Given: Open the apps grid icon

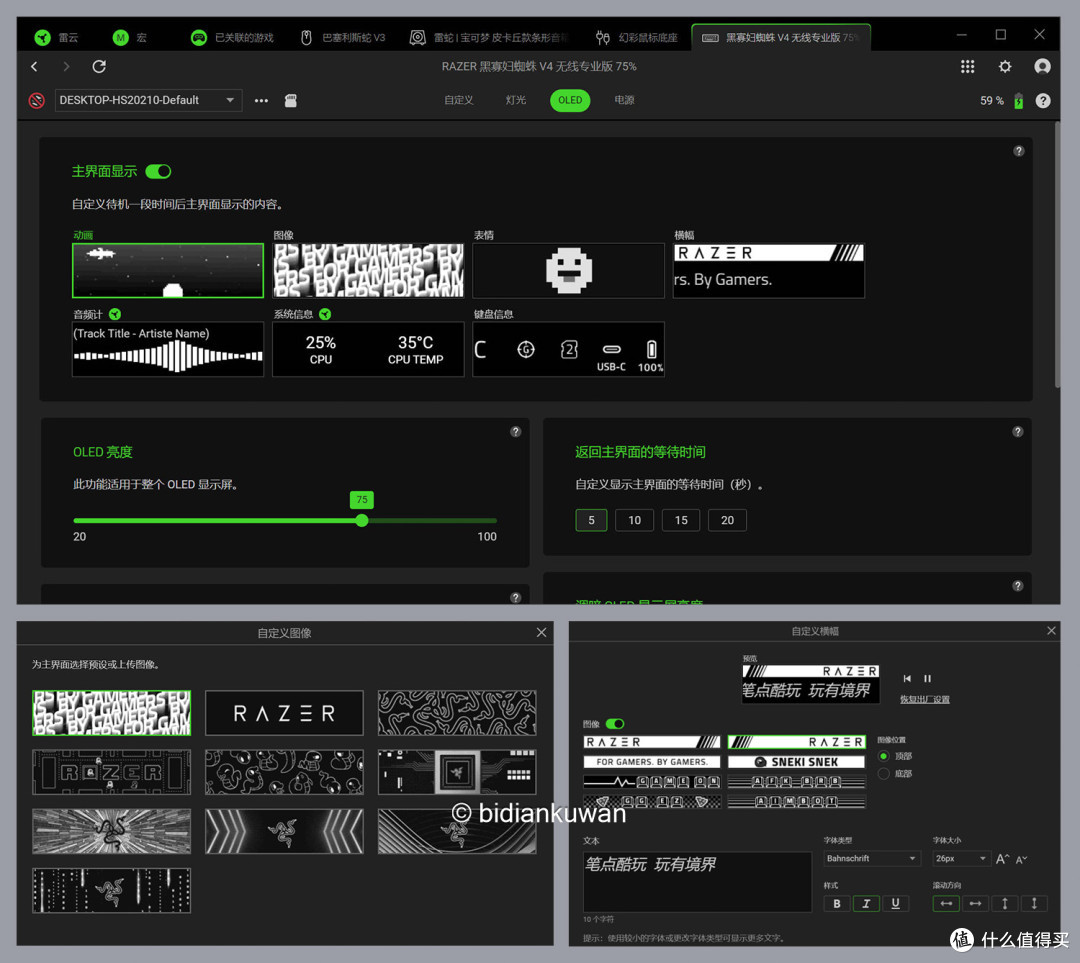Looking at the screenshot, I should [968, 66].
